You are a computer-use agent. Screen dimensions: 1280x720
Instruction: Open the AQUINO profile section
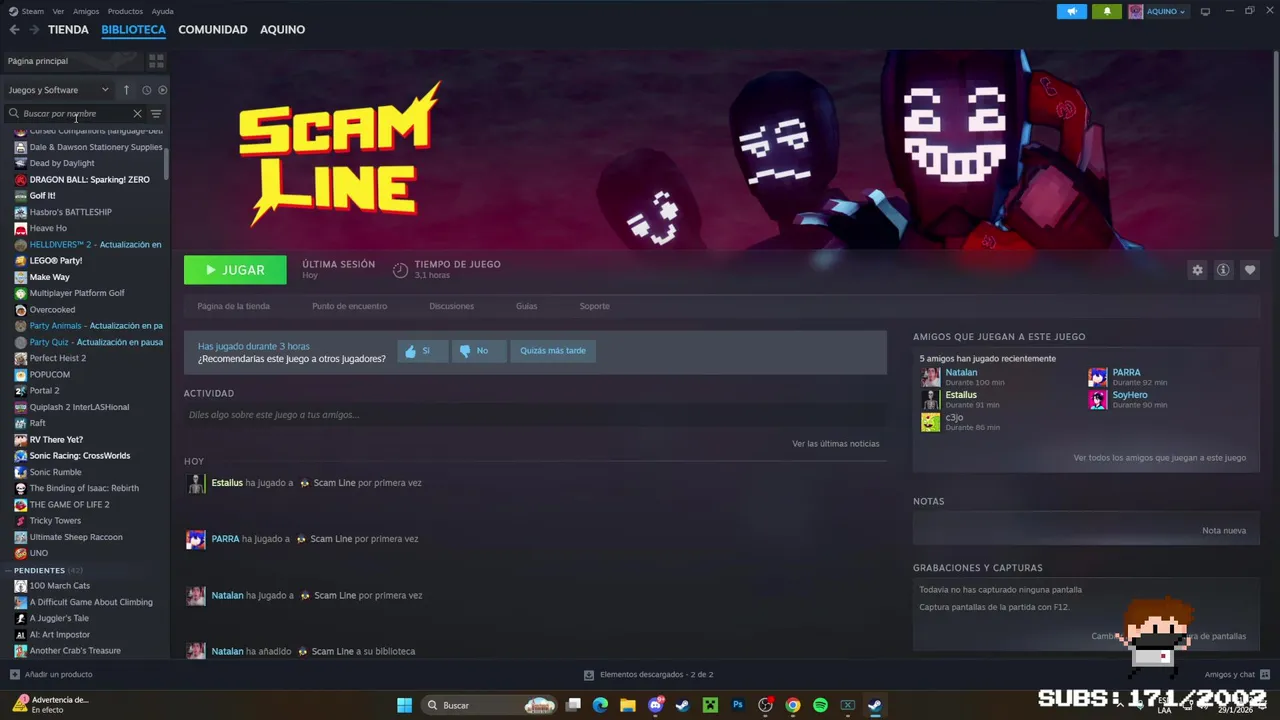(282, 30)
